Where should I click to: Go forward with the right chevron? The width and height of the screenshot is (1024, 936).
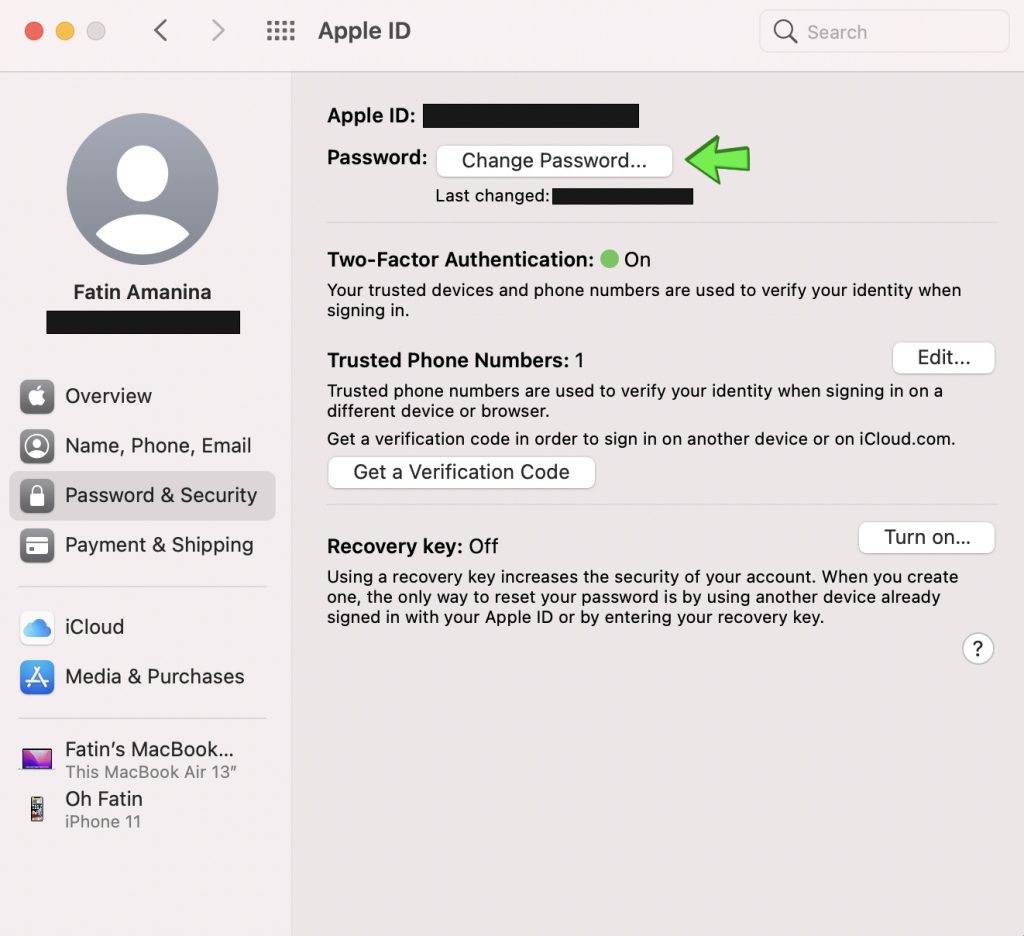pos(218,31)
